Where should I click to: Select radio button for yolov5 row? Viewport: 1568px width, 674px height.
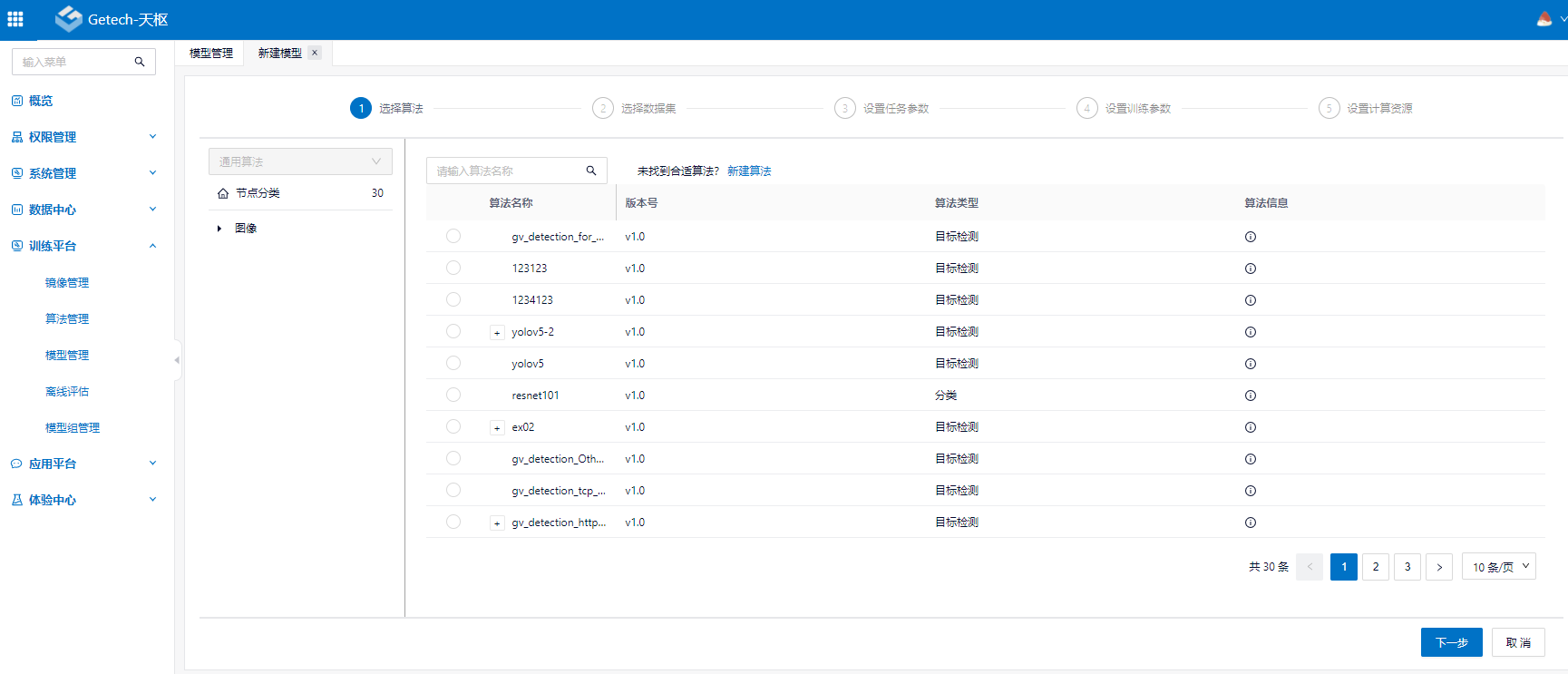[453, 363]
